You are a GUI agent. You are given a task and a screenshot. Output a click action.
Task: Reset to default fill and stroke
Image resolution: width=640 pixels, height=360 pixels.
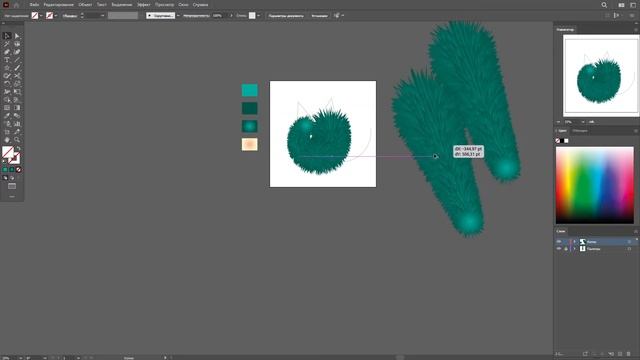click(4, 161)
